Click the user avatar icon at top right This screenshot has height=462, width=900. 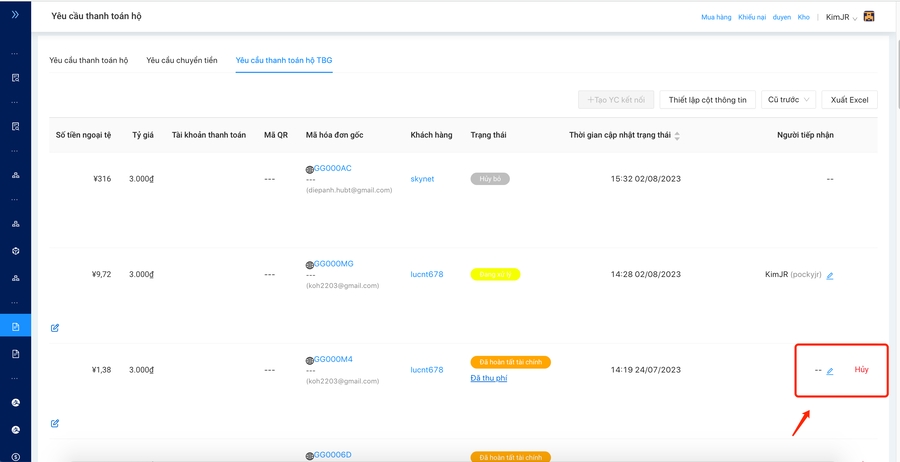(x=869, y=17)
